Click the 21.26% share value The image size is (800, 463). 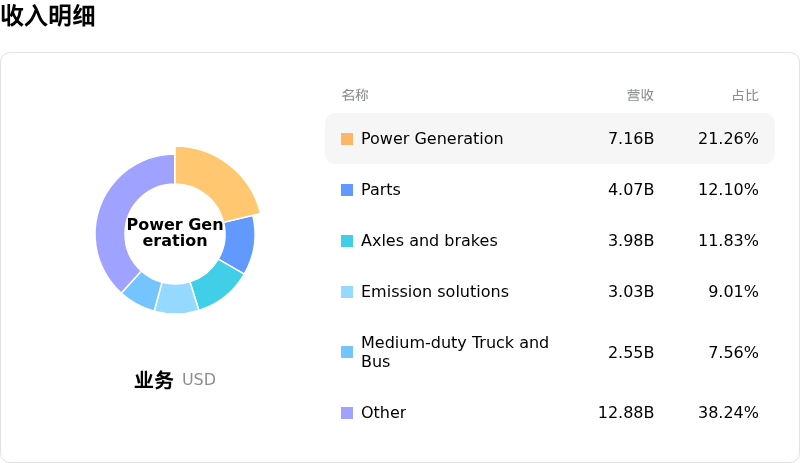point(728,139)
